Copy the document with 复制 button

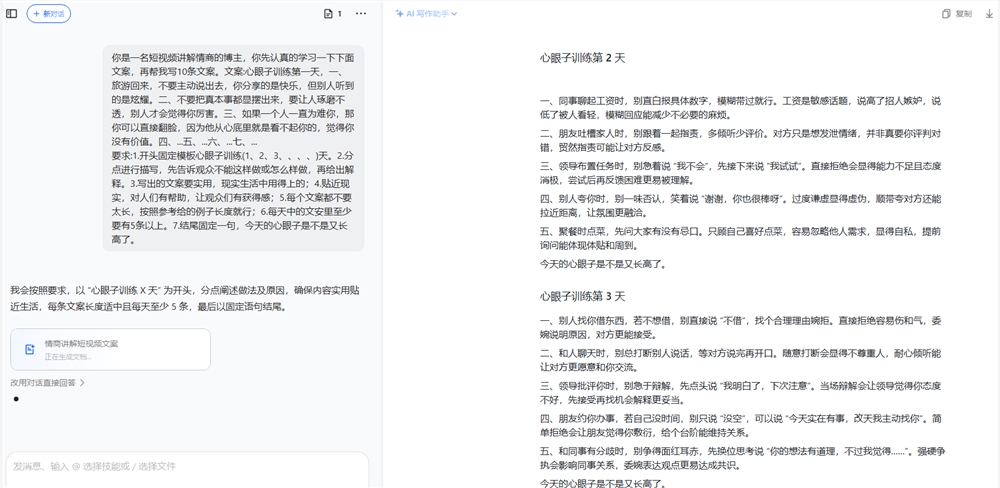point(957,14)
